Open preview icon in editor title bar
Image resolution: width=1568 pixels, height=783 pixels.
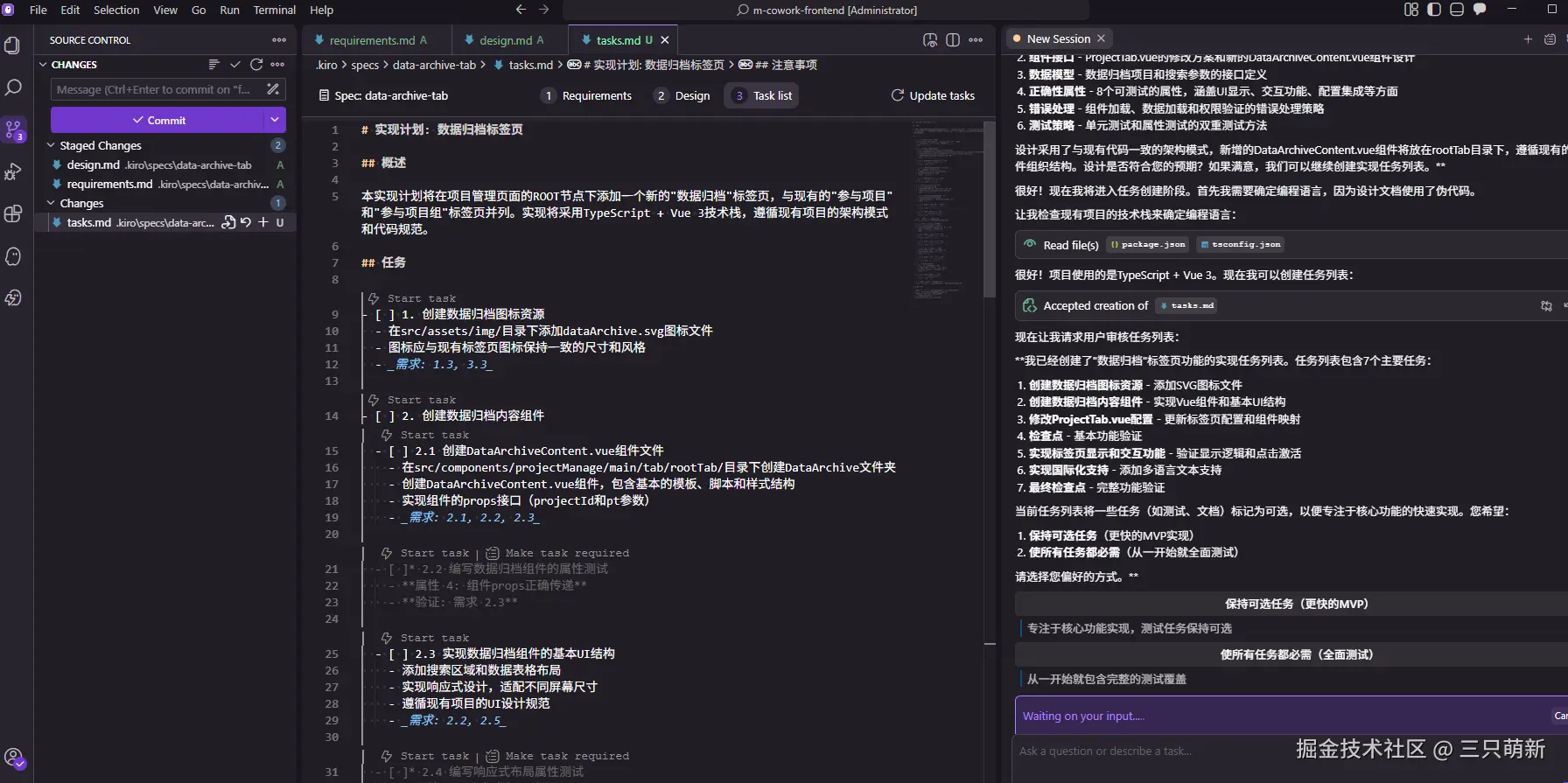(930, 40)
